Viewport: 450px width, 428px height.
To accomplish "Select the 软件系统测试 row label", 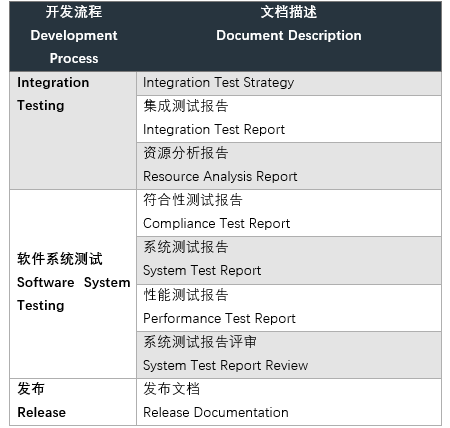I will 60,259.
